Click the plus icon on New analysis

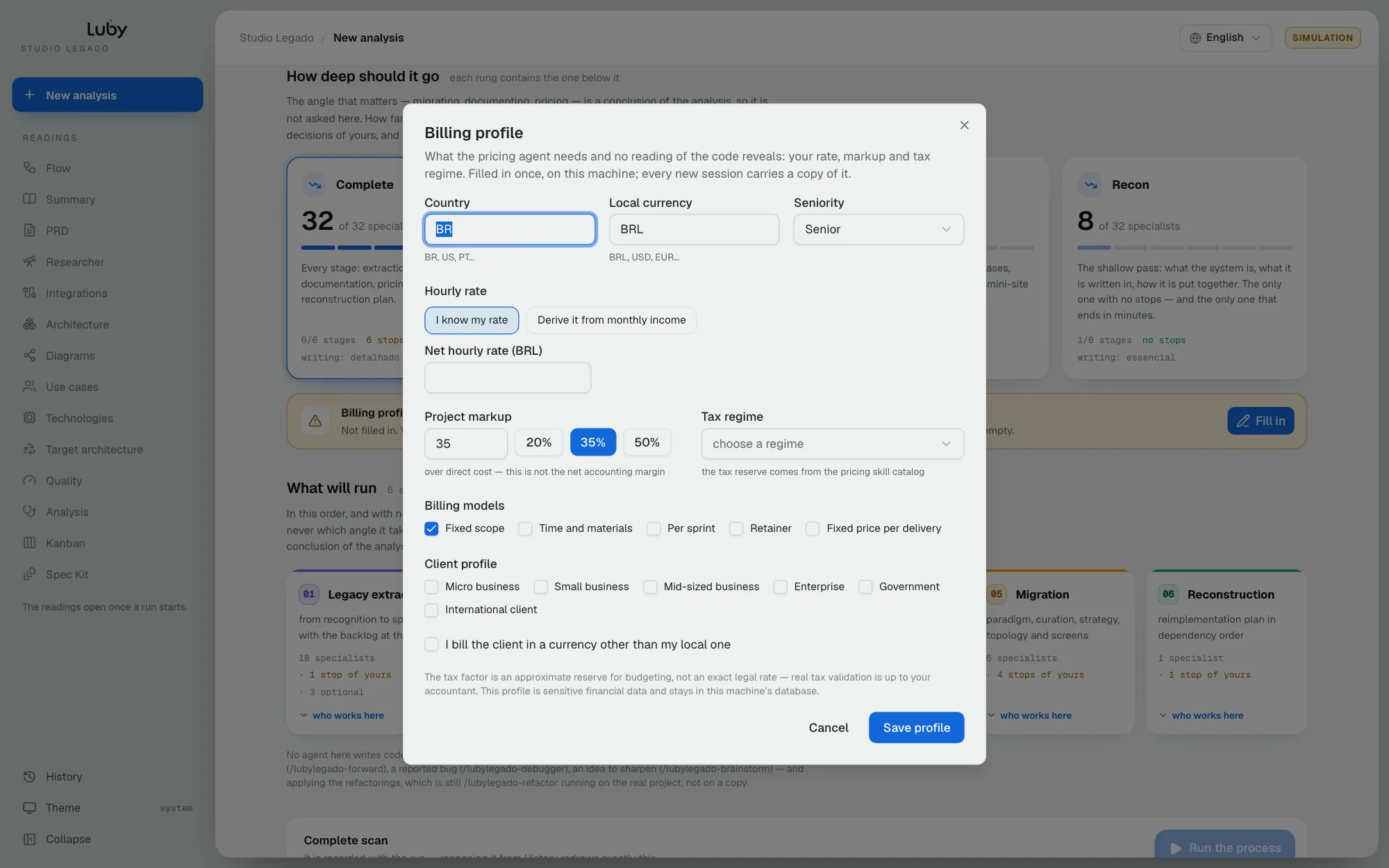coord(29,94)
